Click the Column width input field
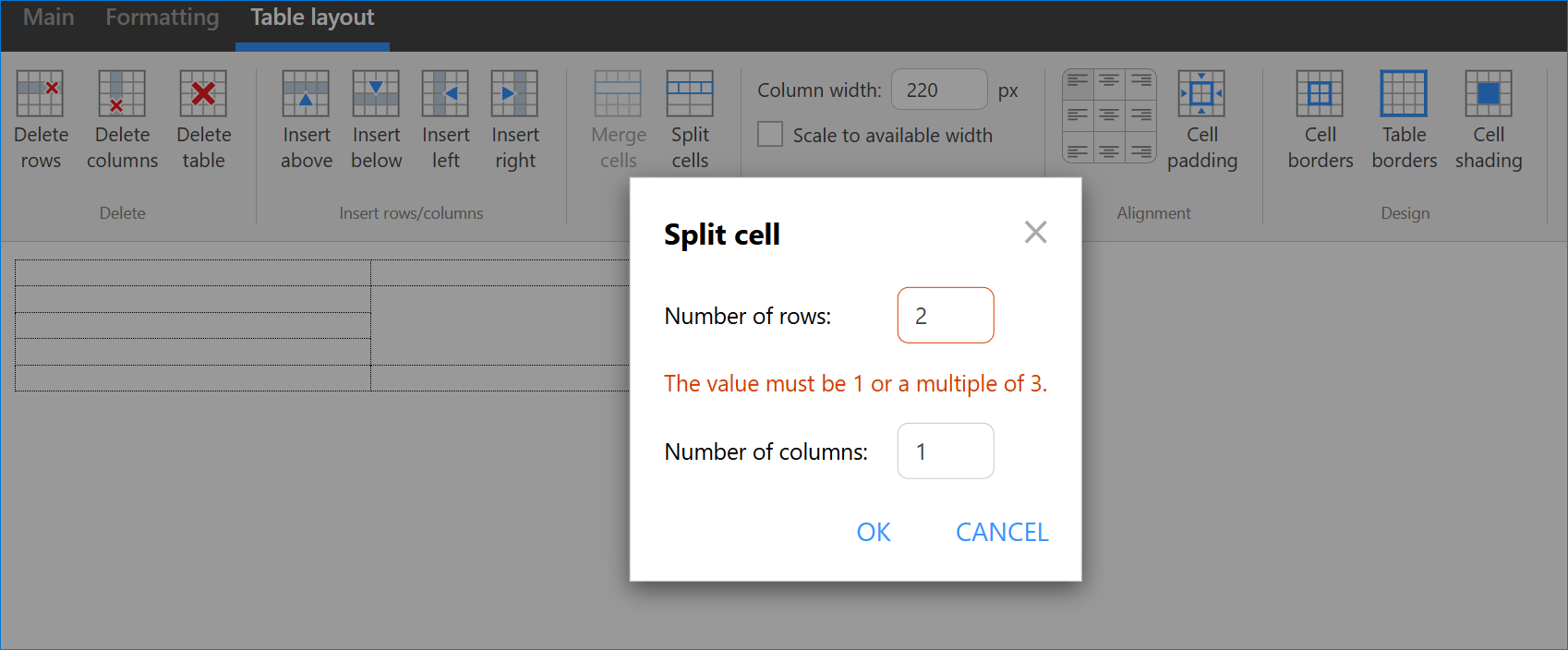 pyautogui.click(x=939, y=90)
